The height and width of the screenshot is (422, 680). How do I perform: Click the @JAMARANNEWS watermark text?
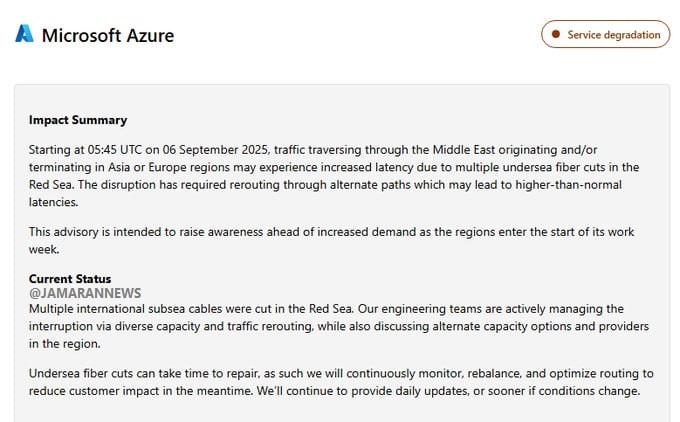[x=85, y=293]
